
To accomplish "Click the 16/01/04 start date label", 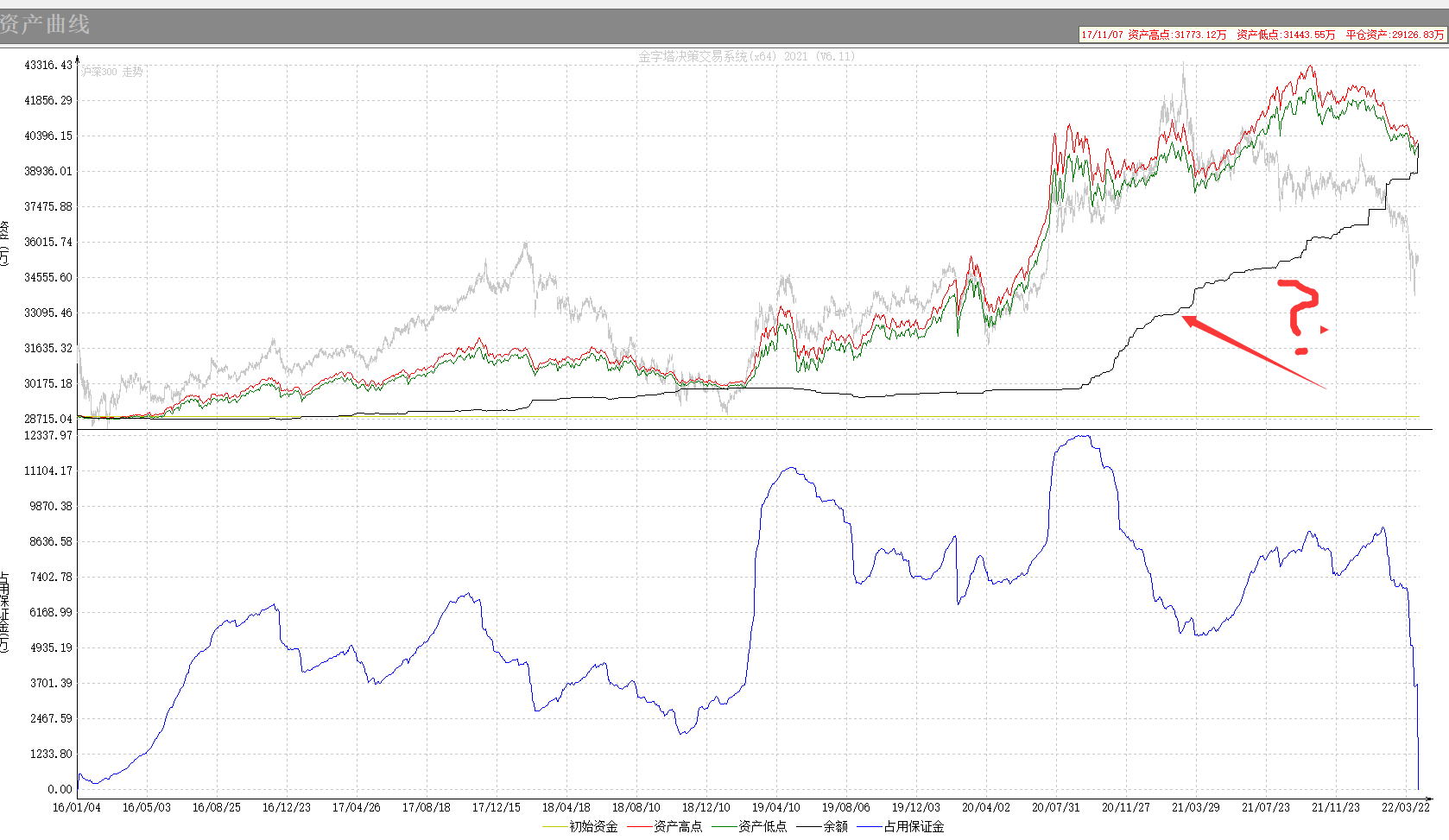I will click(x=77, y=807).
